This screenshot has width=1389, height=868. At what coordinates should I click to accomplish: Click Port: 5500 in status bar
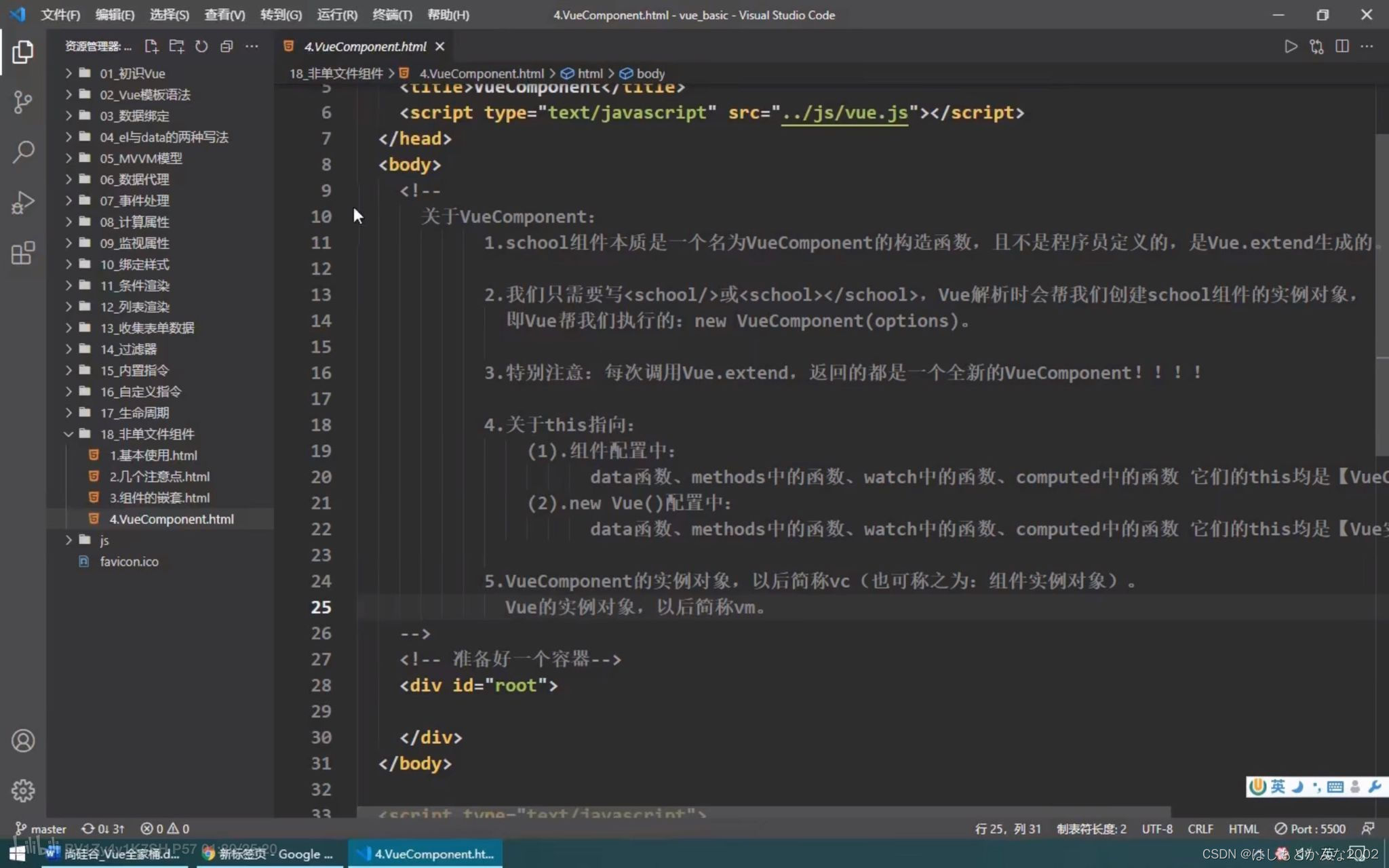click(x=1310, y=829)
